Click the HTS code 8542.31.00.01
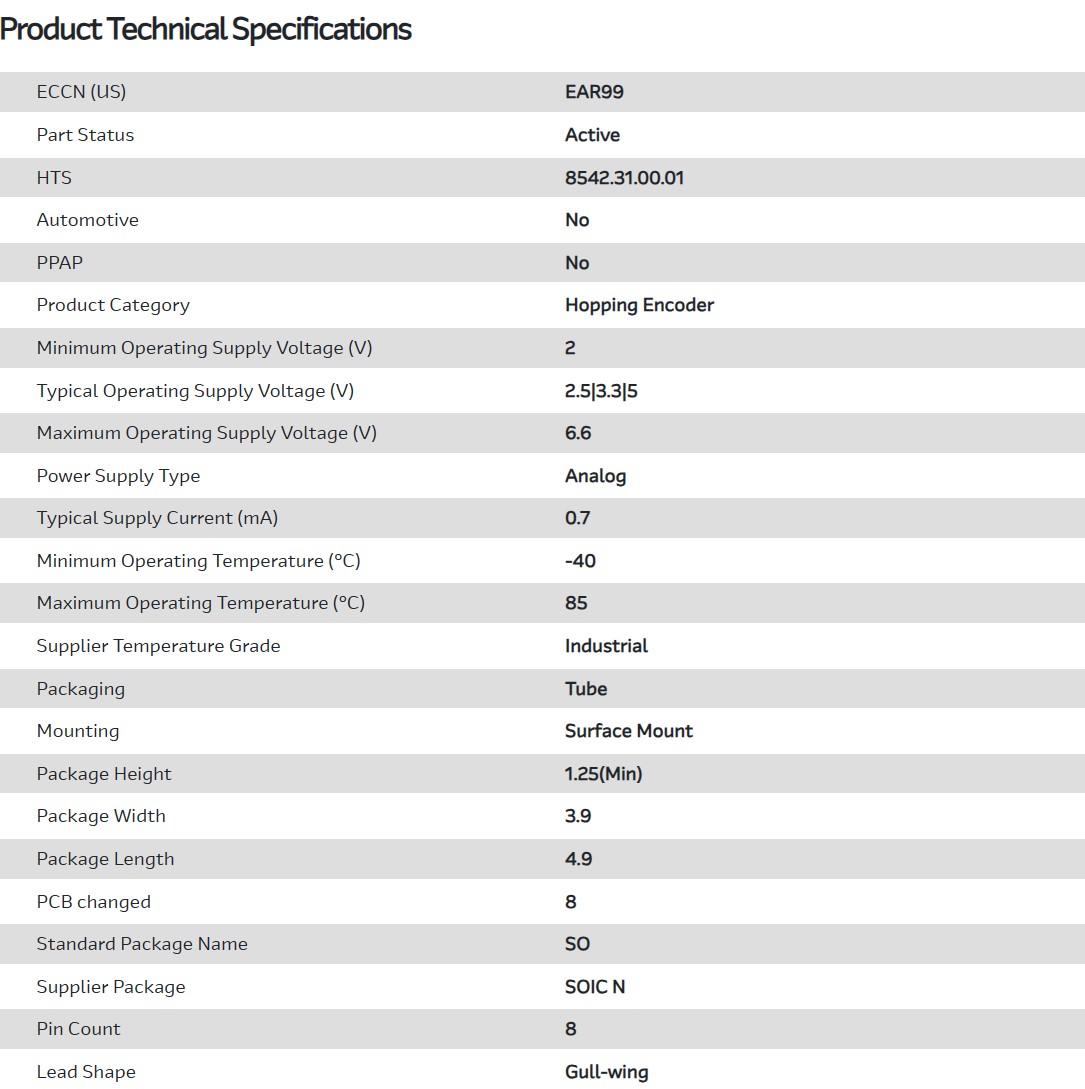The height and width of the screenshot is (1089, 1085). [x=624, y=178]
